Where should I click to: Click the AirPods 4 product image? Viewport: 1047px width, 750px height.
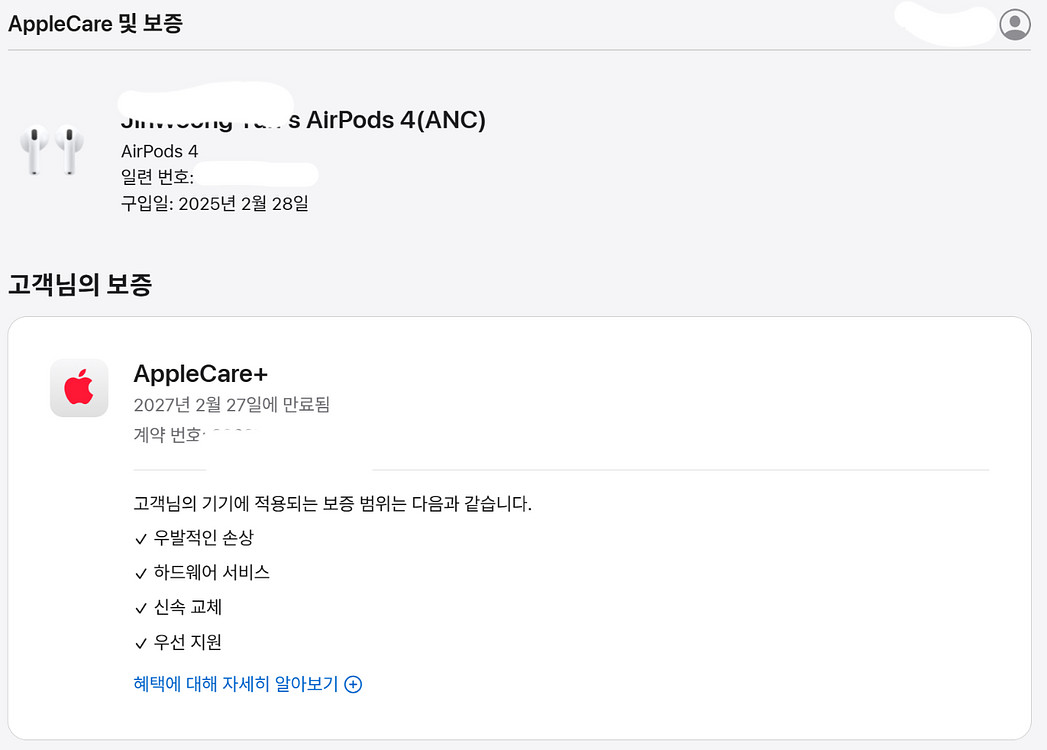52,150
